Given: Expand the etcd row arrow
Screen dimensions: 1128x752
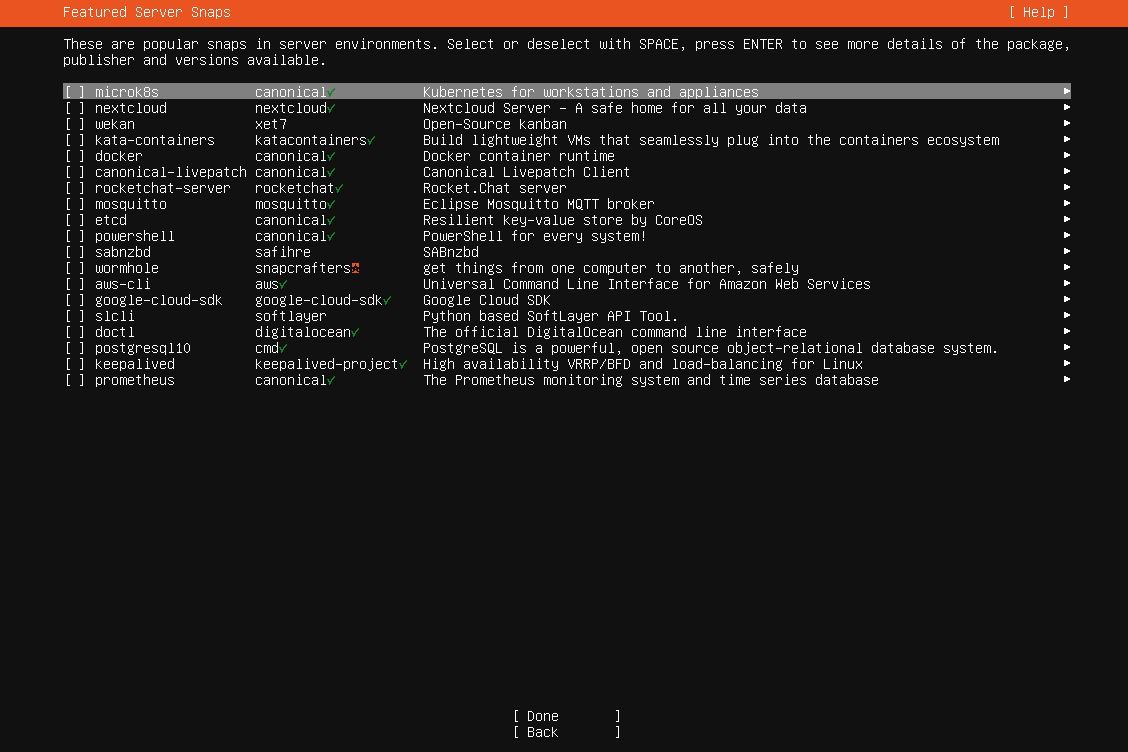Looking at the screenshot, I should (1067, 219).
